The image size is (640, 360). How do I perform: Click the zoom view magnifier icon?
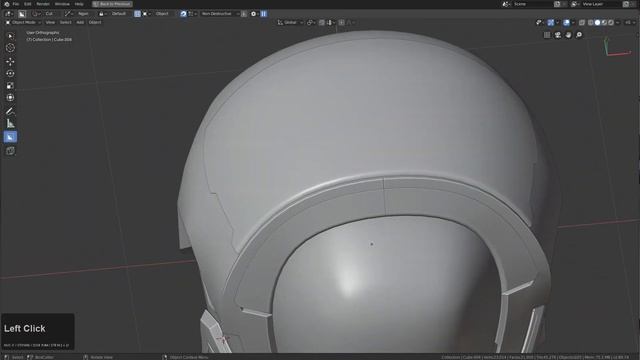[579, 35]
